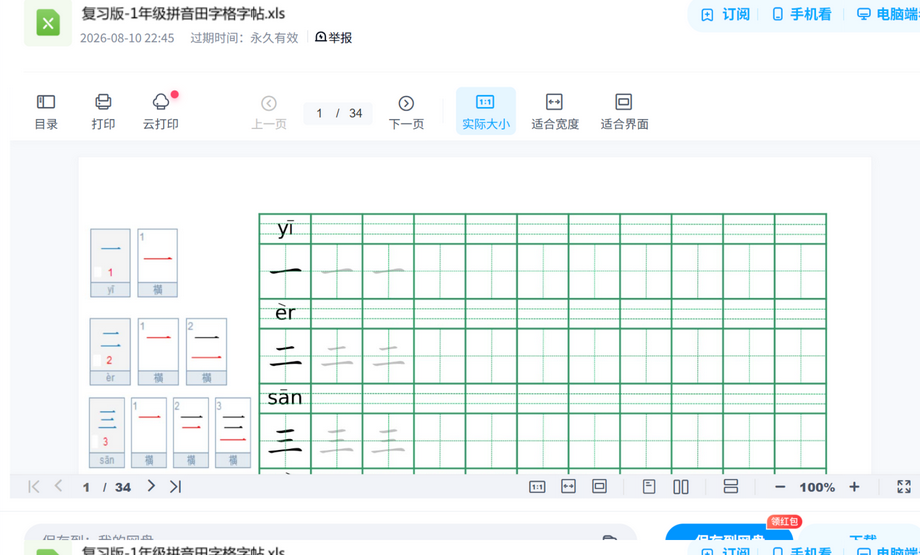Zoom out with the minus button
Viewport: 920px width, 555px height.
(x=780, y=487)
